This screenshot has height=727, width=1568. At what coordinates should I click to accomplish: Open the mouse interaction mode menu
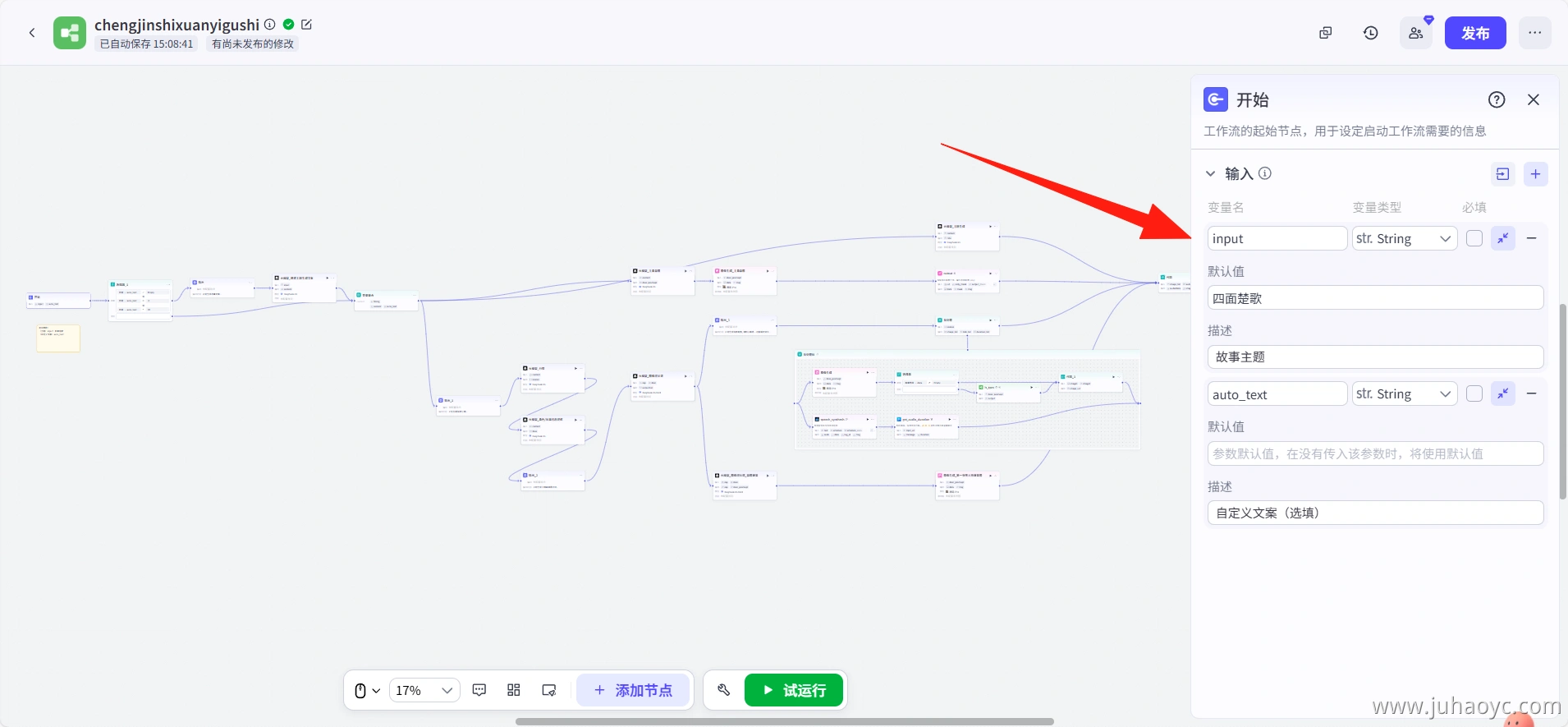point(366,690)
